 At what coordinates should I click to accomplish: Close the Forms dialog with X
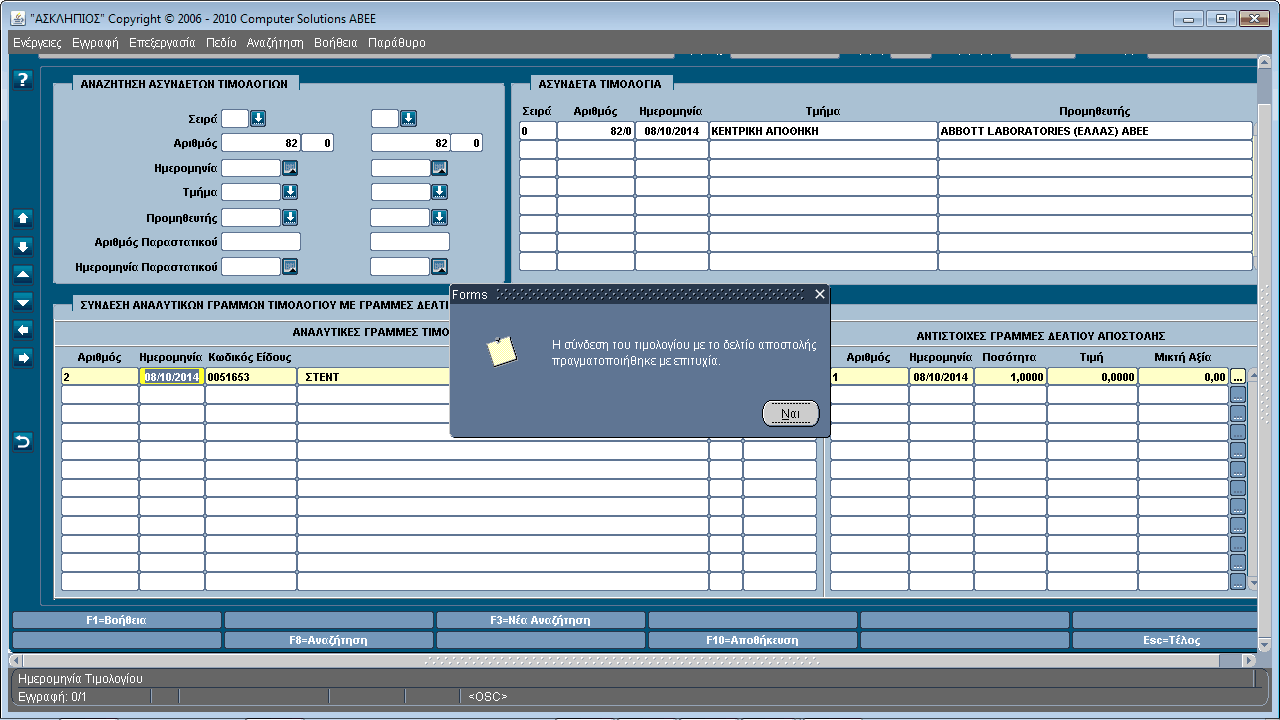pyautogui.click(x=820, y=294)
